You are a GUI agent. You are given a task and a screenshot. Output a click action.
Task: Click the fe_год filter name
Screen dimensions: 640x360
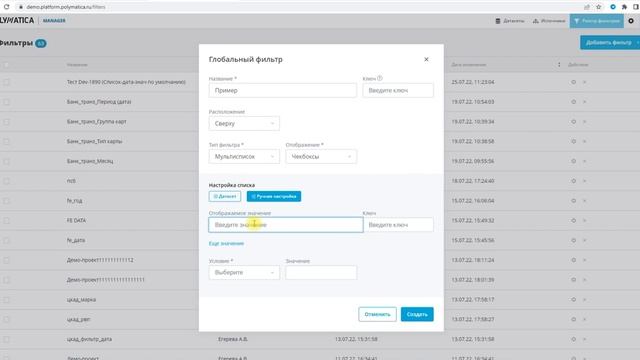point(74,201)
